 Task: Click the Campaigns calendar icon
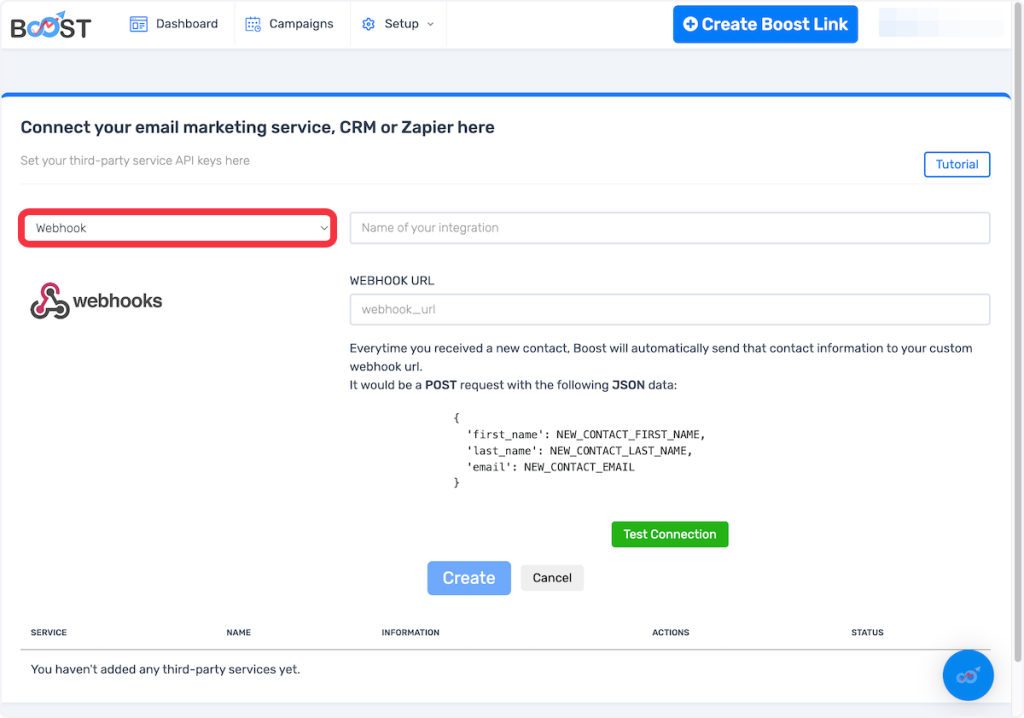coord(253,24)
